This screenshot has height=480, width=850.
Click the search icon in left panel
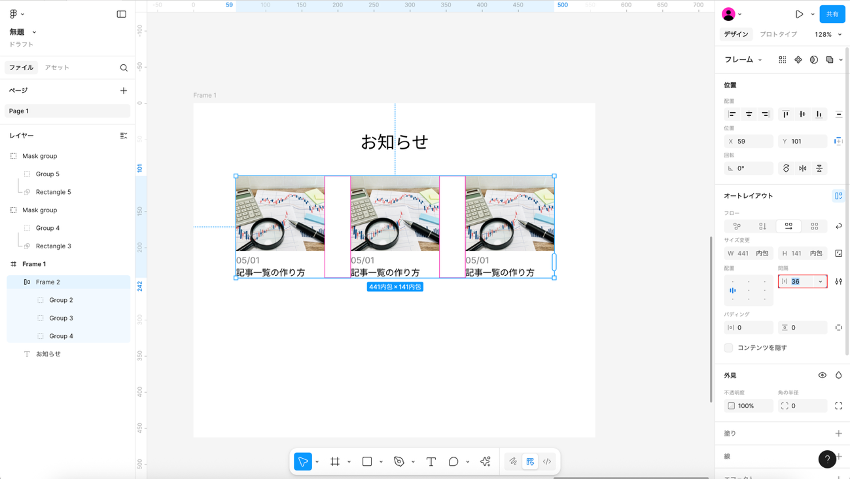pyautogui.click(x=124, y=68)
